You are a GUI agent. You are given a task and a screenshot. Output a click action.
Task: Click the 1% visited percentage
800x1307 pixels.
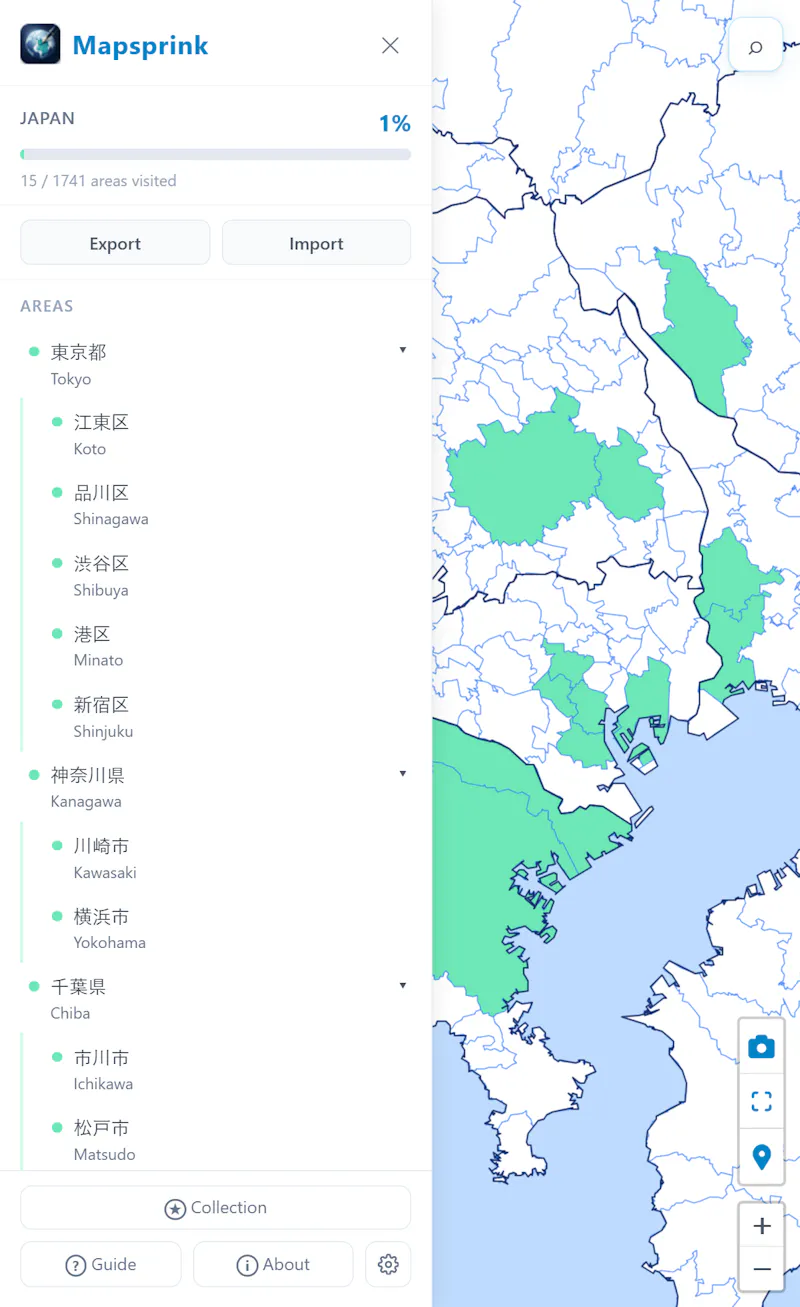394,123
